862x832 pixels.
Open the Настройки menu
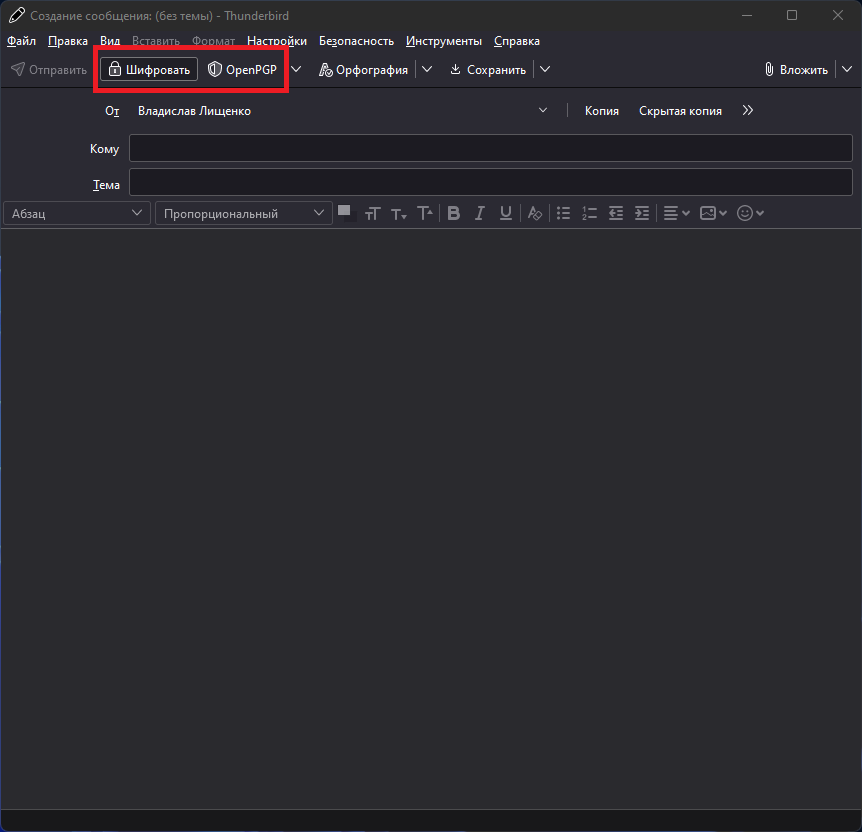277,41
